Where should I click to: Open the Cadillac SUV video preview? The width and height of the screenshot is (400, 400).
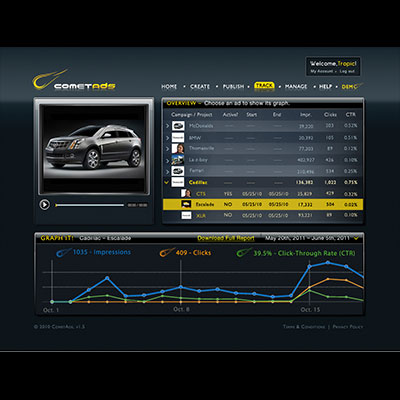click(x=93, y=149)
